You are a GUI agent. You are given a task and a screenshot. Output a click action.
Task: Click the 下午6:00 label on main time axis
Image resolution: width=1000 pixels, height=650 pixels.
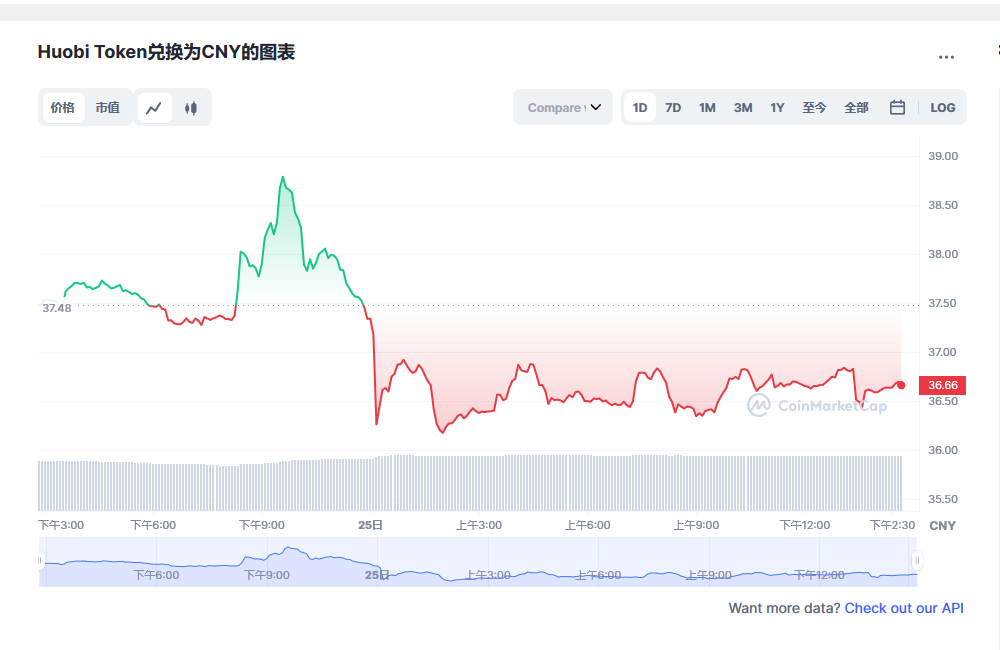(x=153, y=526)
